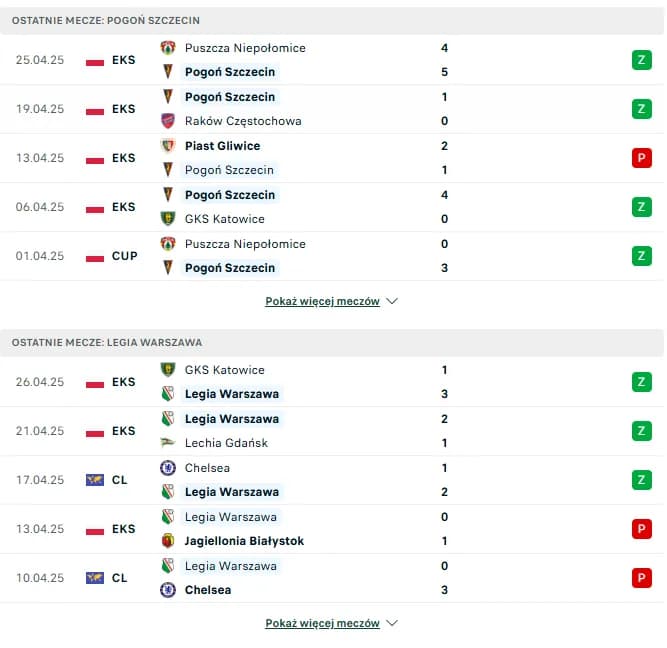Click the Chelsea crest in the 17.04.25 match
667x648 pixels.
(168, 468)
